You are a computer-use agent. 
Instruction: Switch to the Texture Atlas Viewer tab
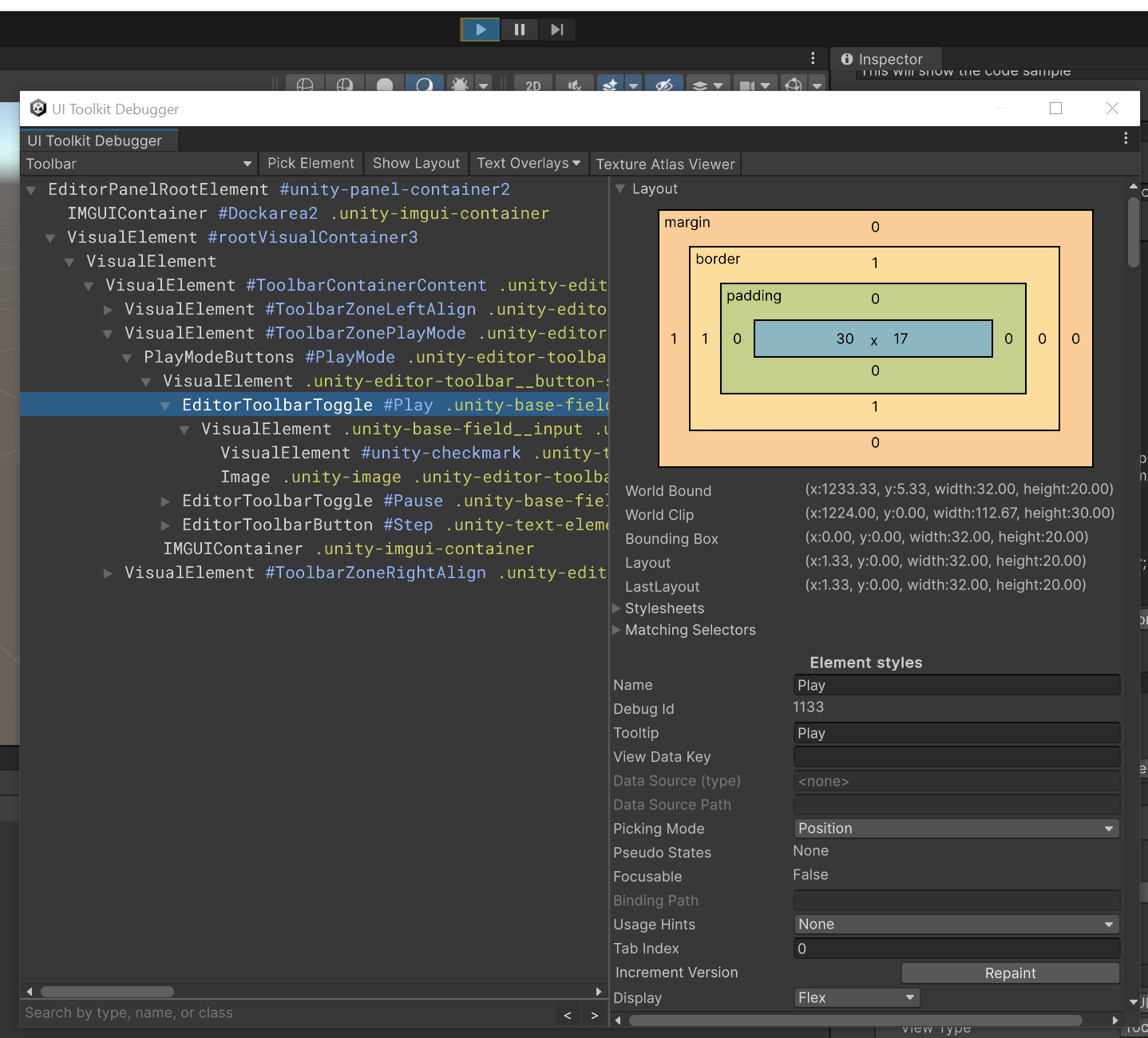coord(665,164)
